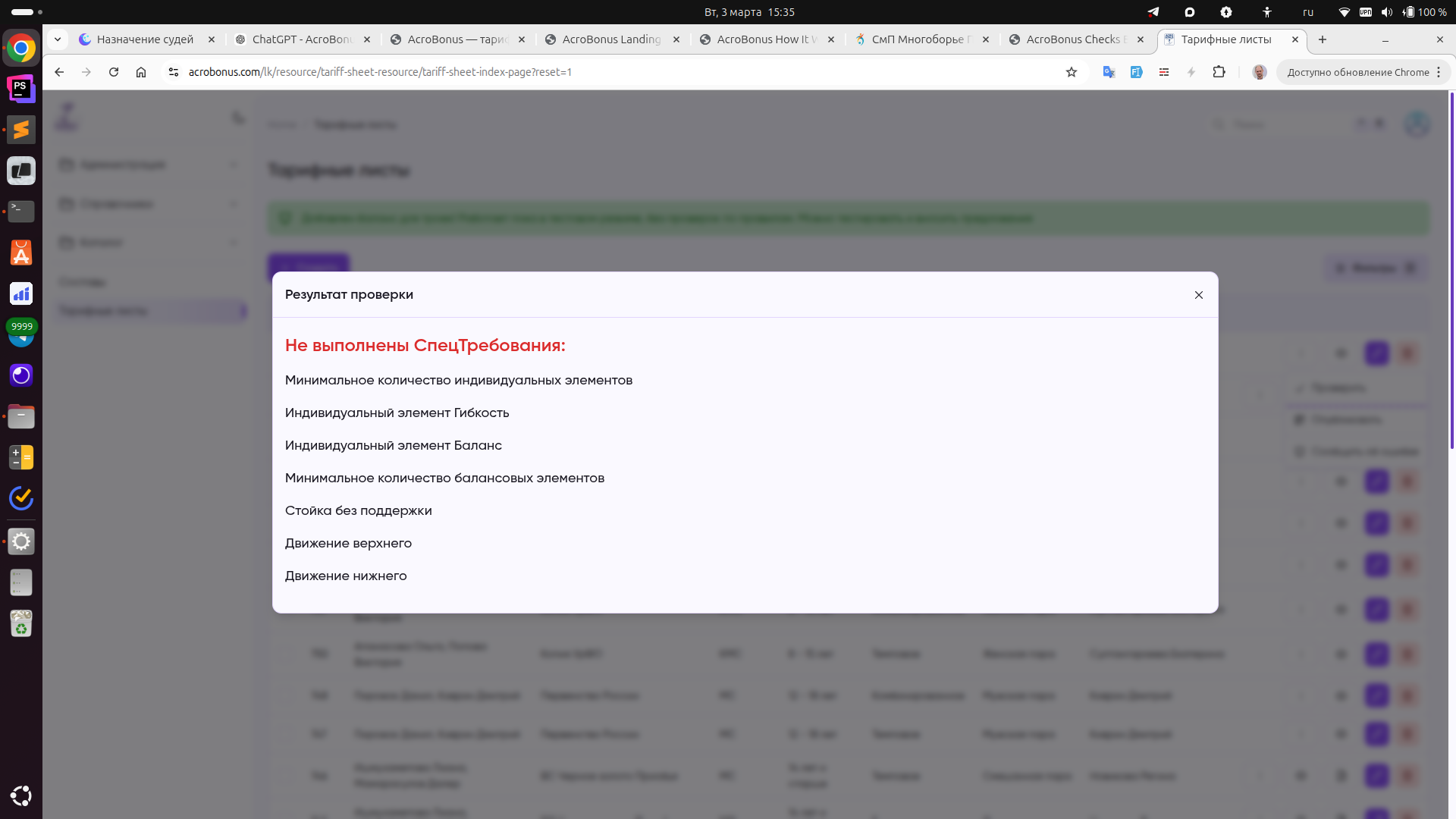Image resolution: width=1456 pixels, height=819 pixels.
Task: Open tab search dropdown arrow
Action: (x=58, y=39)
